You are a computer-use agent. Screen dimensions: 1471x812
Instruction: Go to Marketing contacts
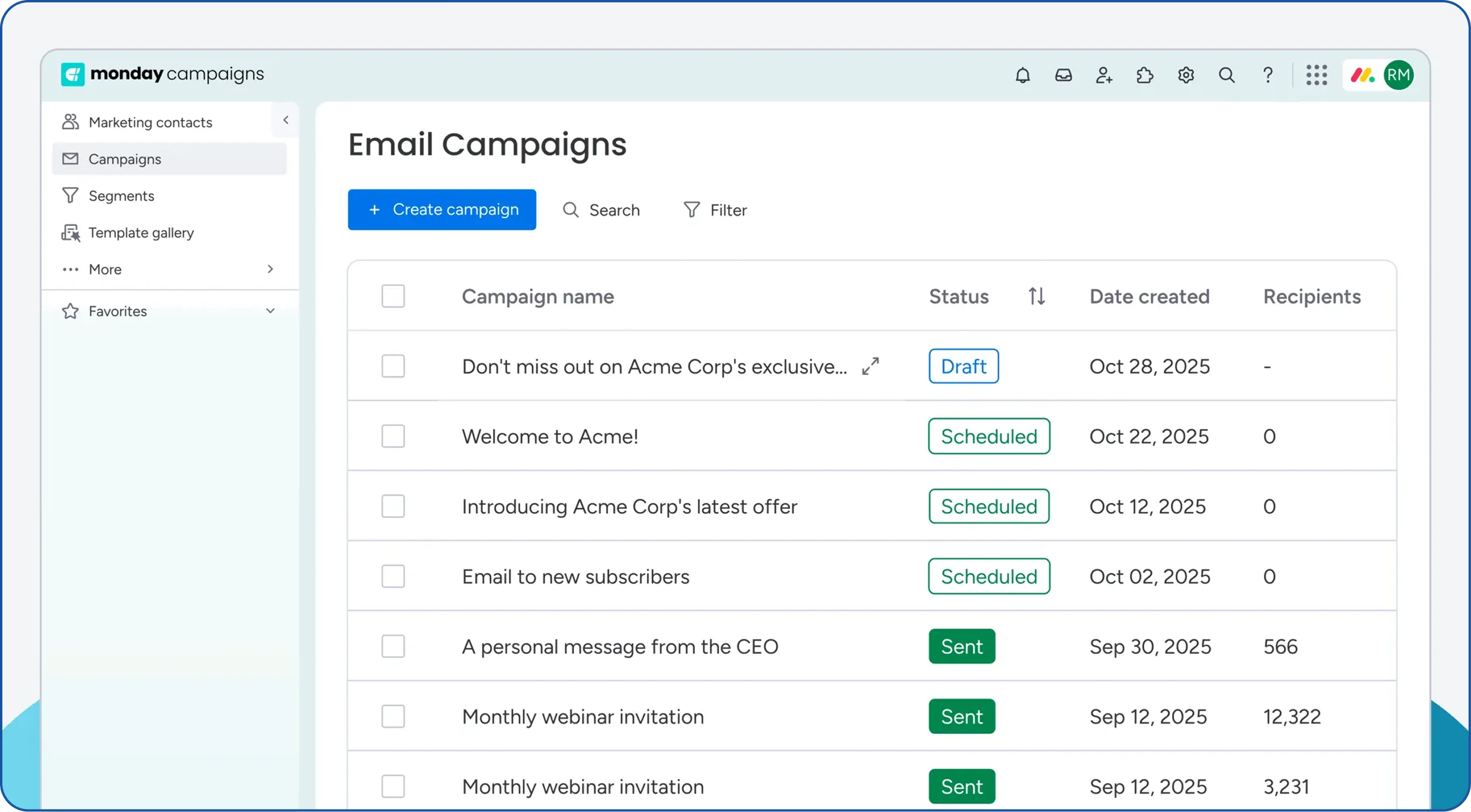coord(150,122)
